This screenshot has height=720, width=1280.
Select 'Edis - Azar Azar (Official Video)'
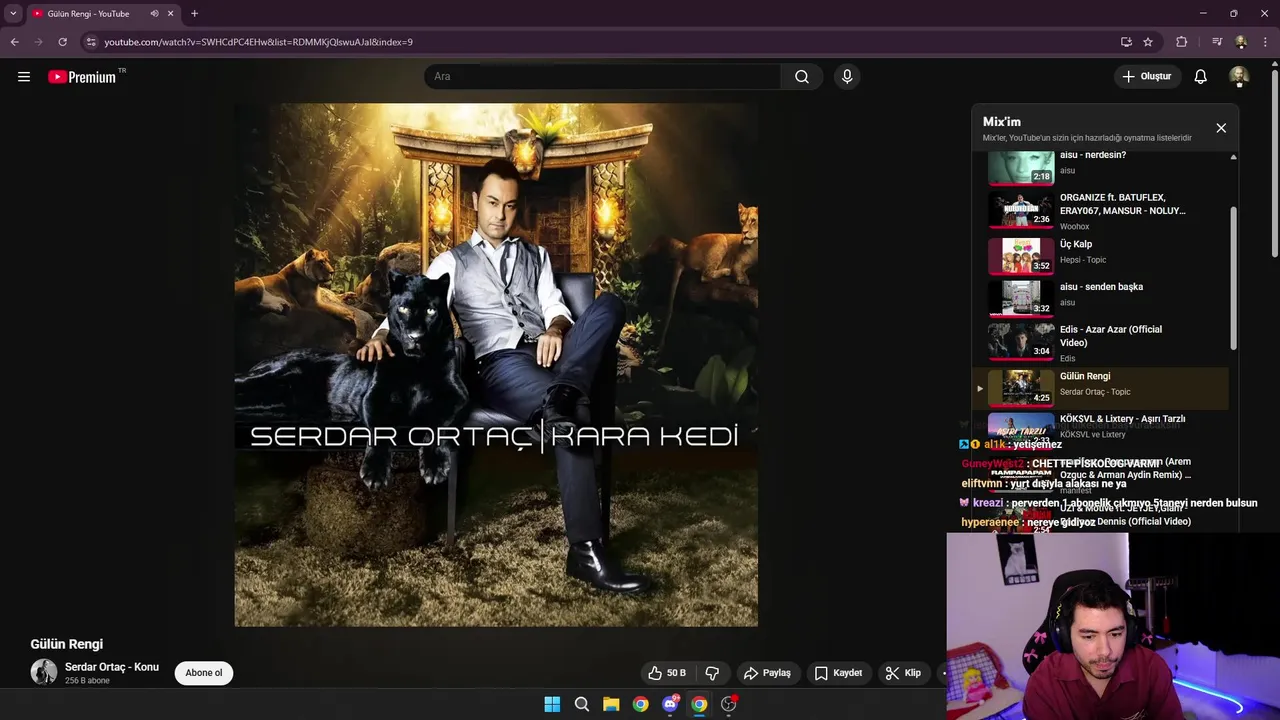tap(1101, 342)
